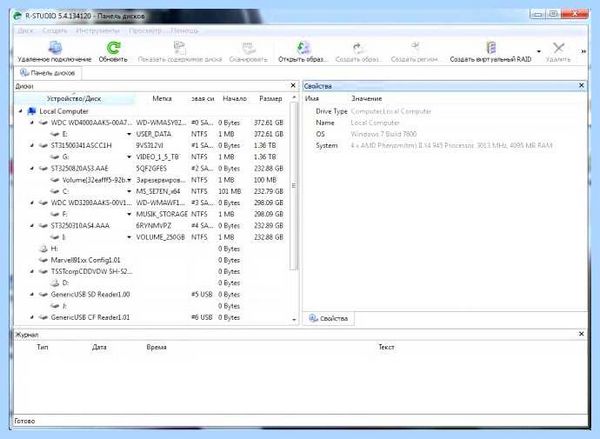Open dropdown arrow on E: row
The width and height of the screenshot is (600, 439).
click(129, 134)
